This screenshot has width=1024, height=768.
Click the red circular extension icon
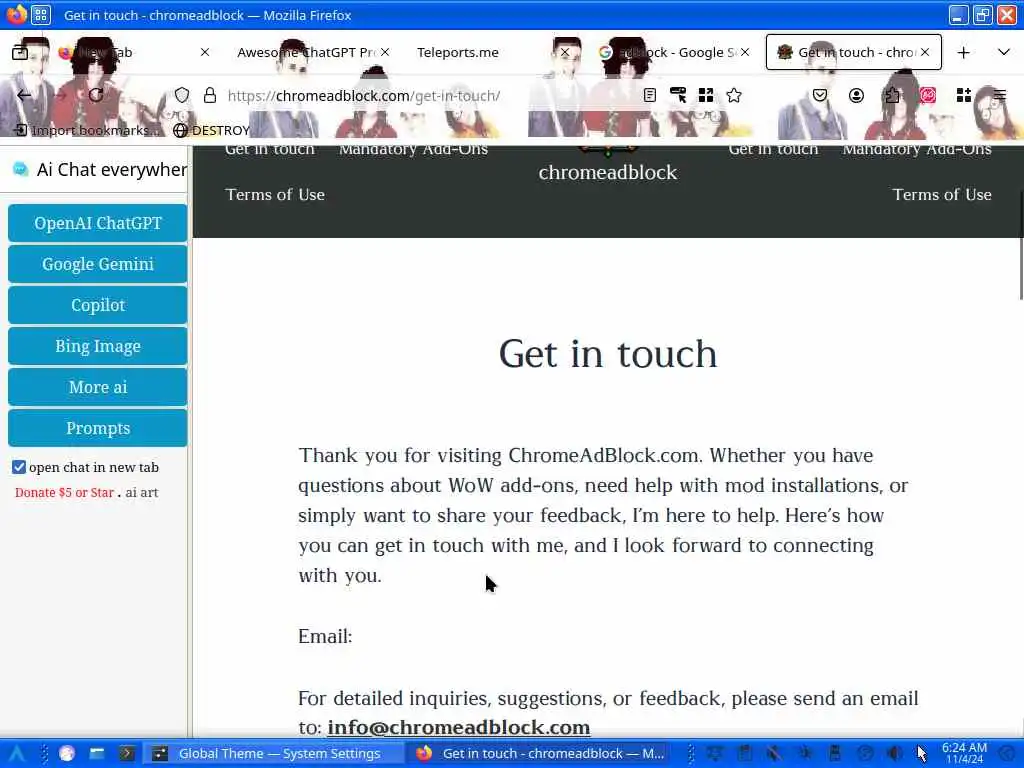coord(928,95)
